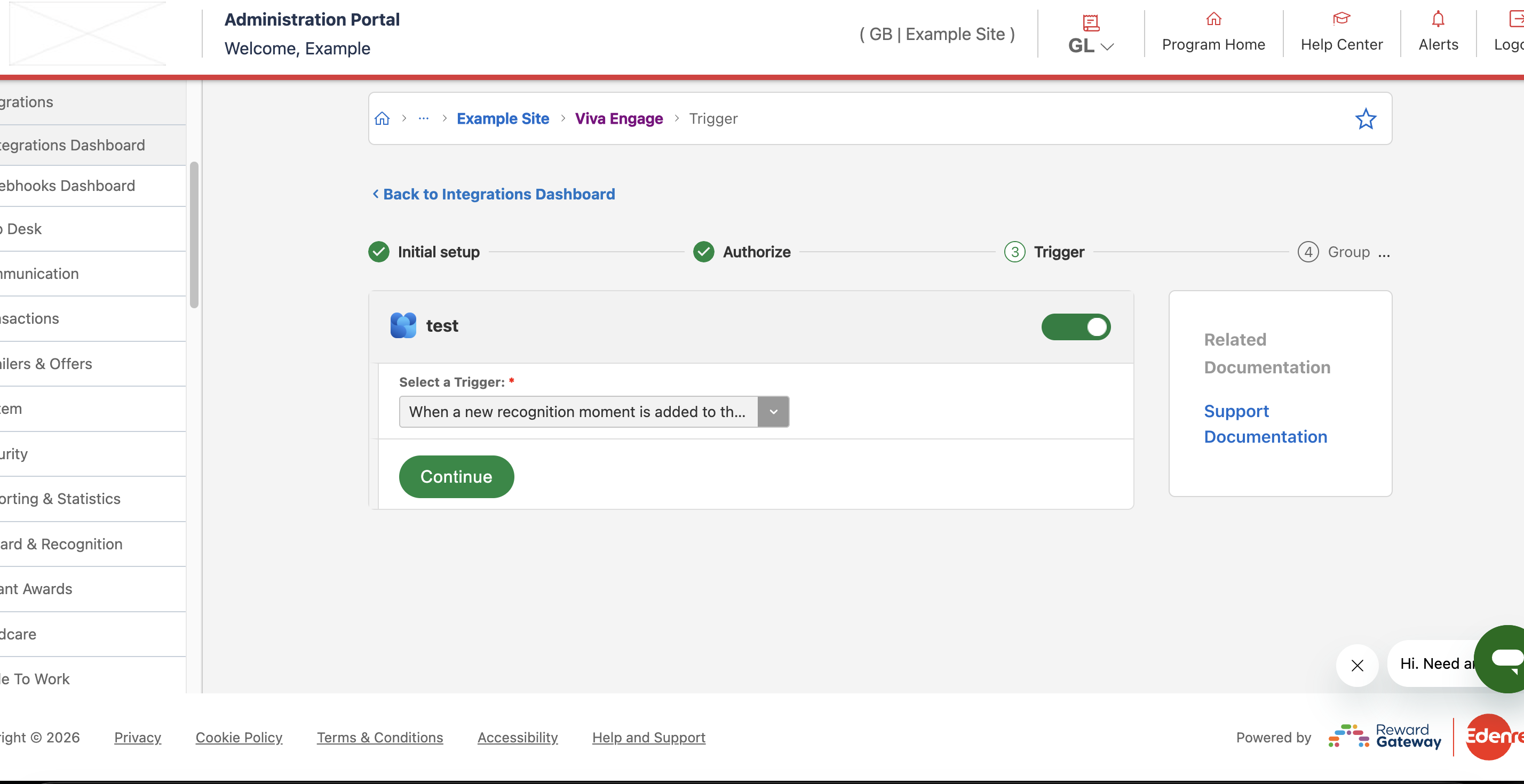This screenshot has height=784, width=1524.
Task: Open Terms & Conditions footer link
Action: [x=380, y=737]
